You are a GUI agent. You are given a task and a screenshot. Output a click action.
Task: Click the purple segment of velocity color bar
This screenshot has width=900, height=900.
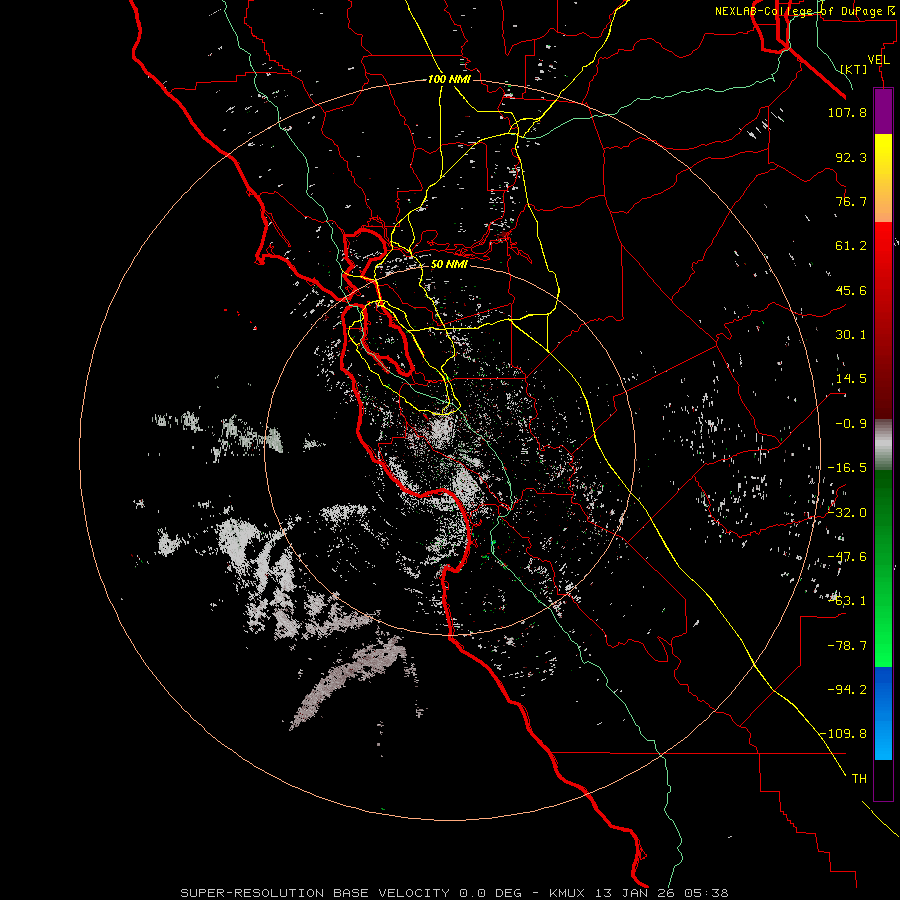tap(883, 111)
